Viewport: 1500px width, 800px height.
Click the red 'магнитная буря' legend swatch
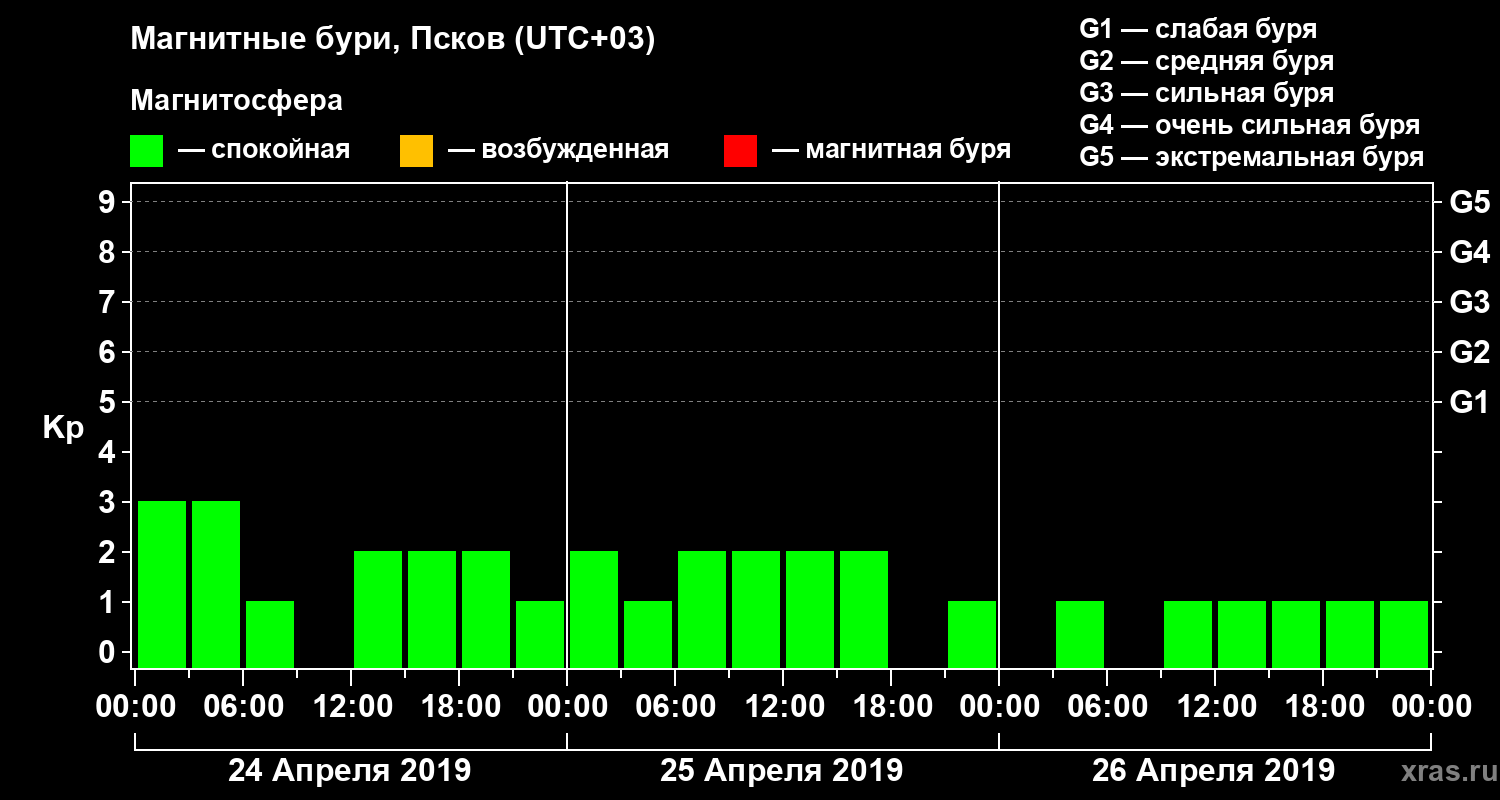tap(740, 151)
